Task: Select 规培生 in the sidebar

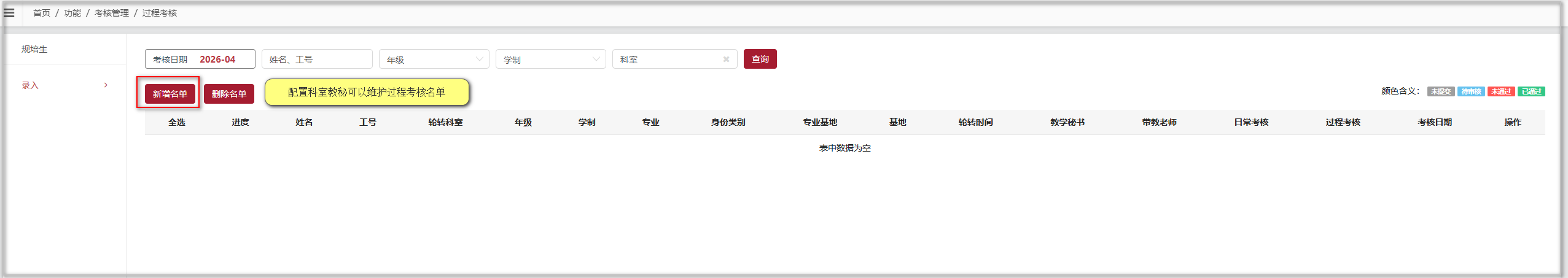Action: point(34,49)
